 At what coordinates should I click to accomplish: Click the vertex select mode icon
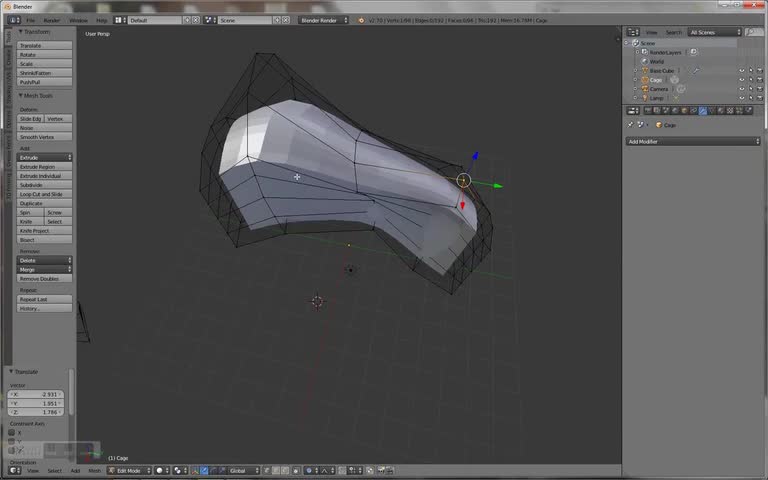267,470
